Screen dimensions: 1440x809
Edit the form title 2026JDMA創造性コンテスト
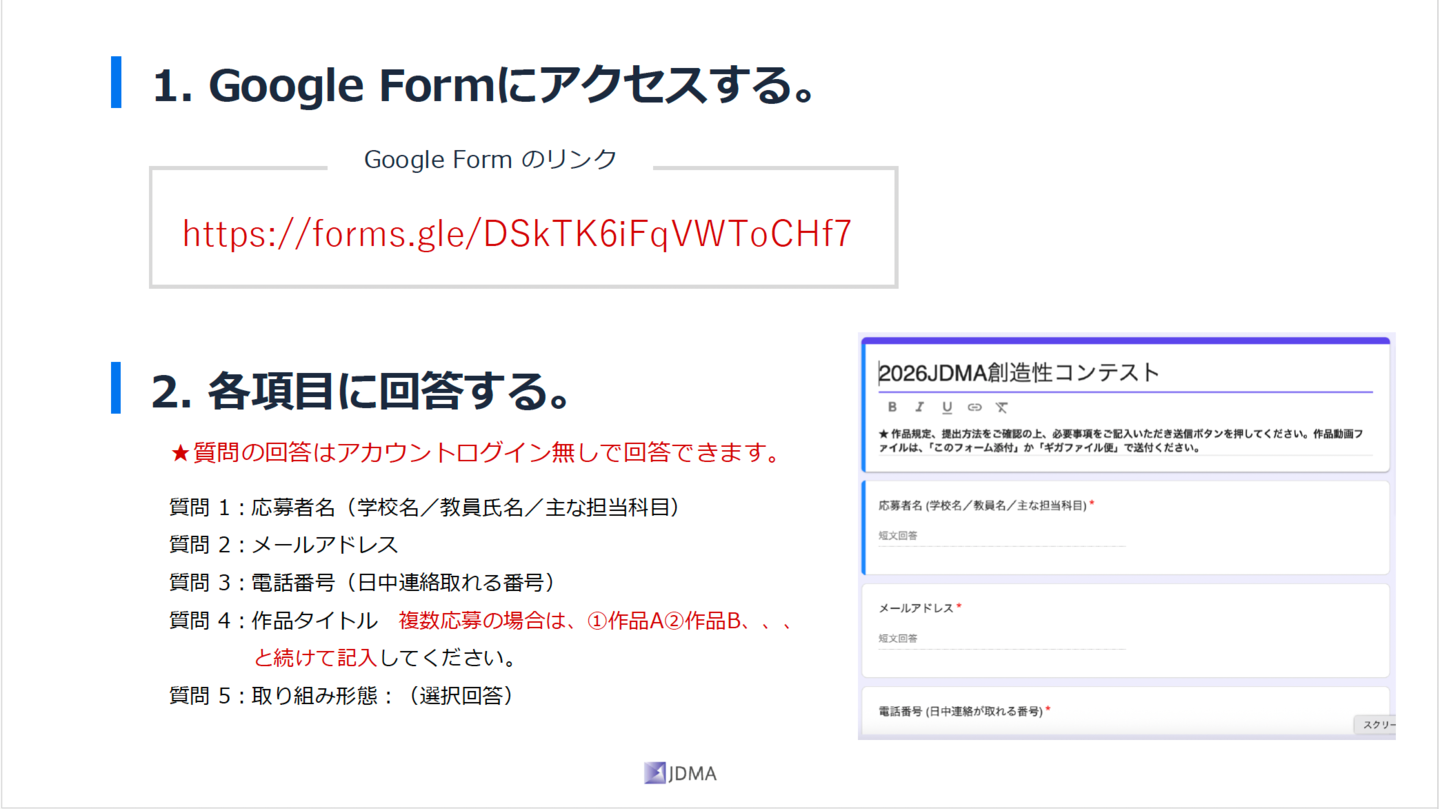coord(1019,373)
